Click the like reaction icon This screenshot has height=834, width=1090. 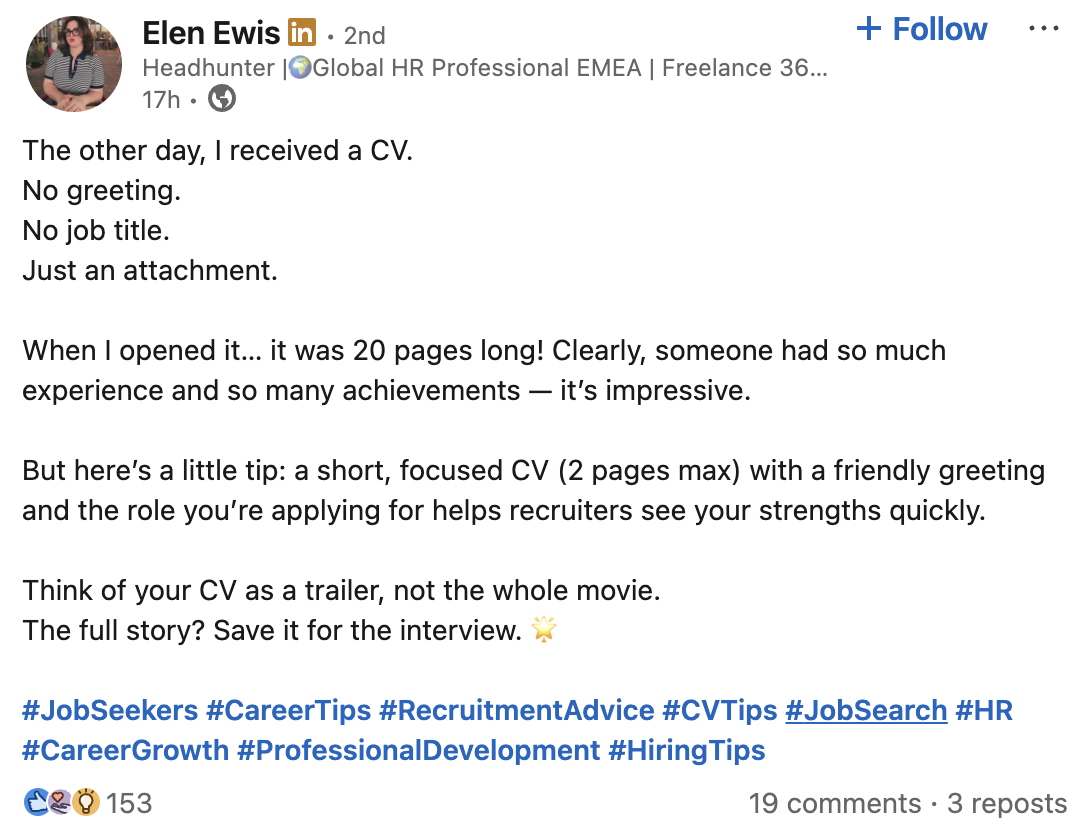(35, 802)
